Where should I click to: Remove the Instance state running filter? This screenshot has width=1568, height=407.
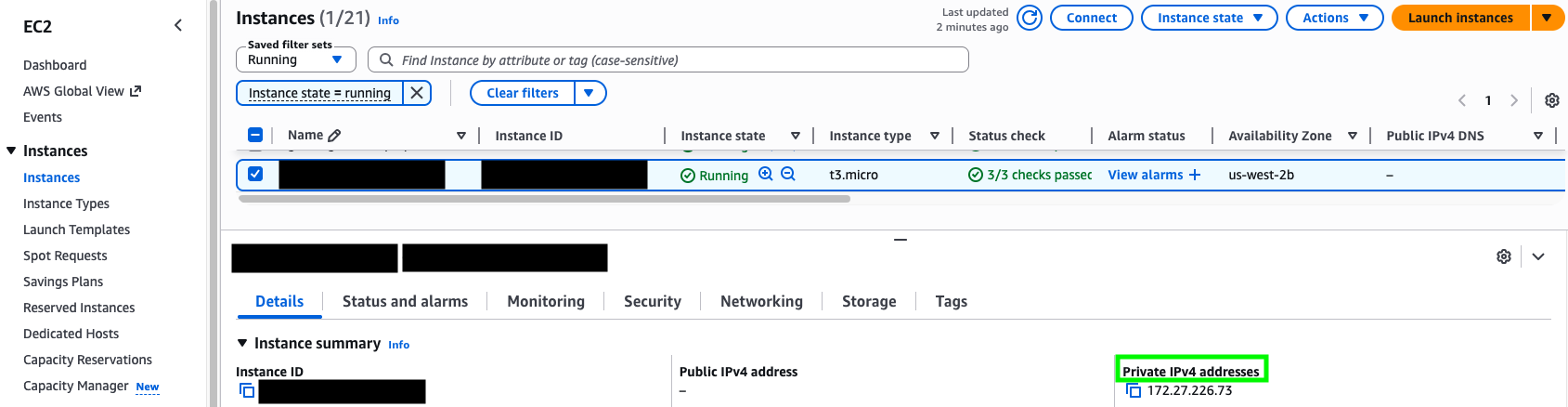pyautogui.click(x=417, y=93)
